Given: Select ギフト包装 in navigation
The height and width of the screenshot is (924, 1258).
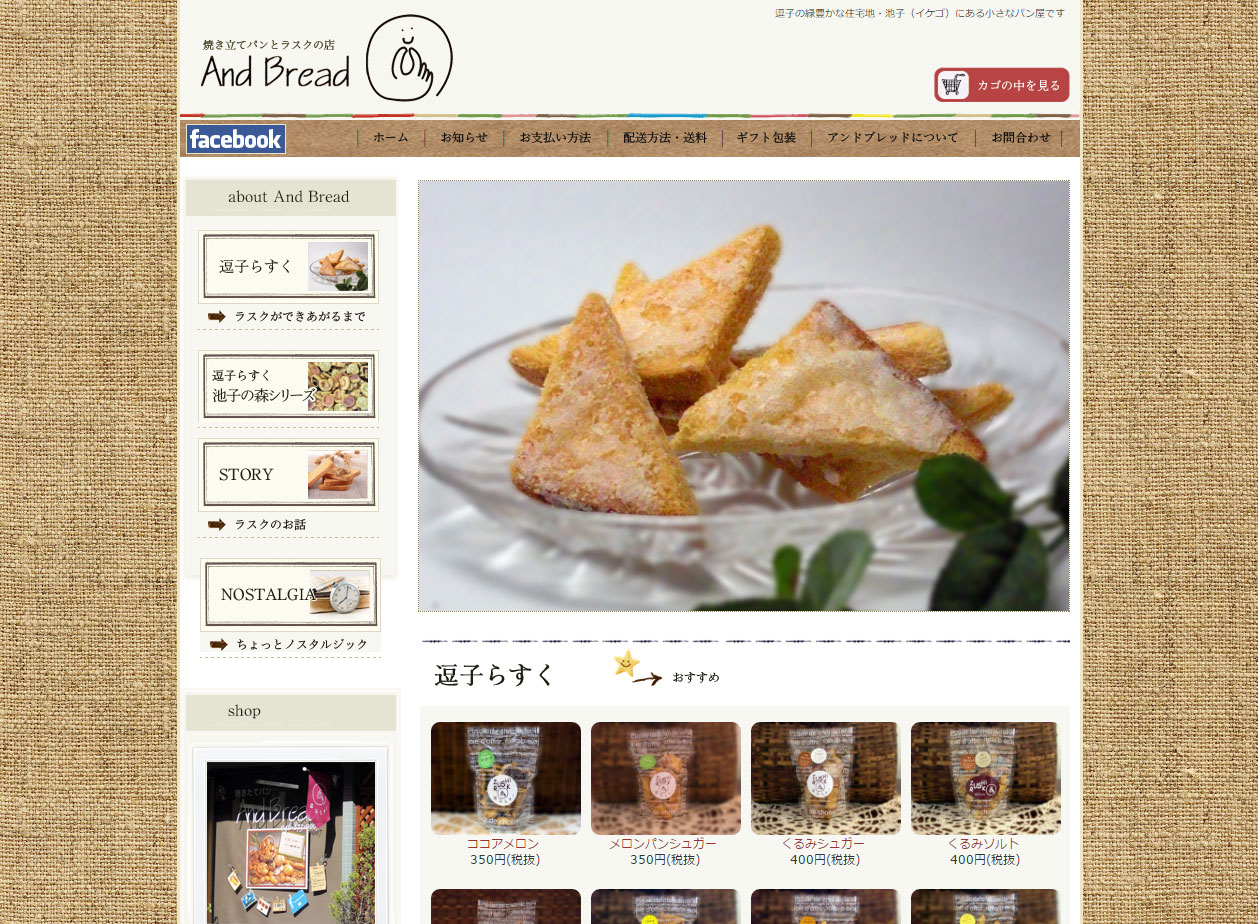Looking at the screenshot, I should pyautogui.click(x=767, y=138).
